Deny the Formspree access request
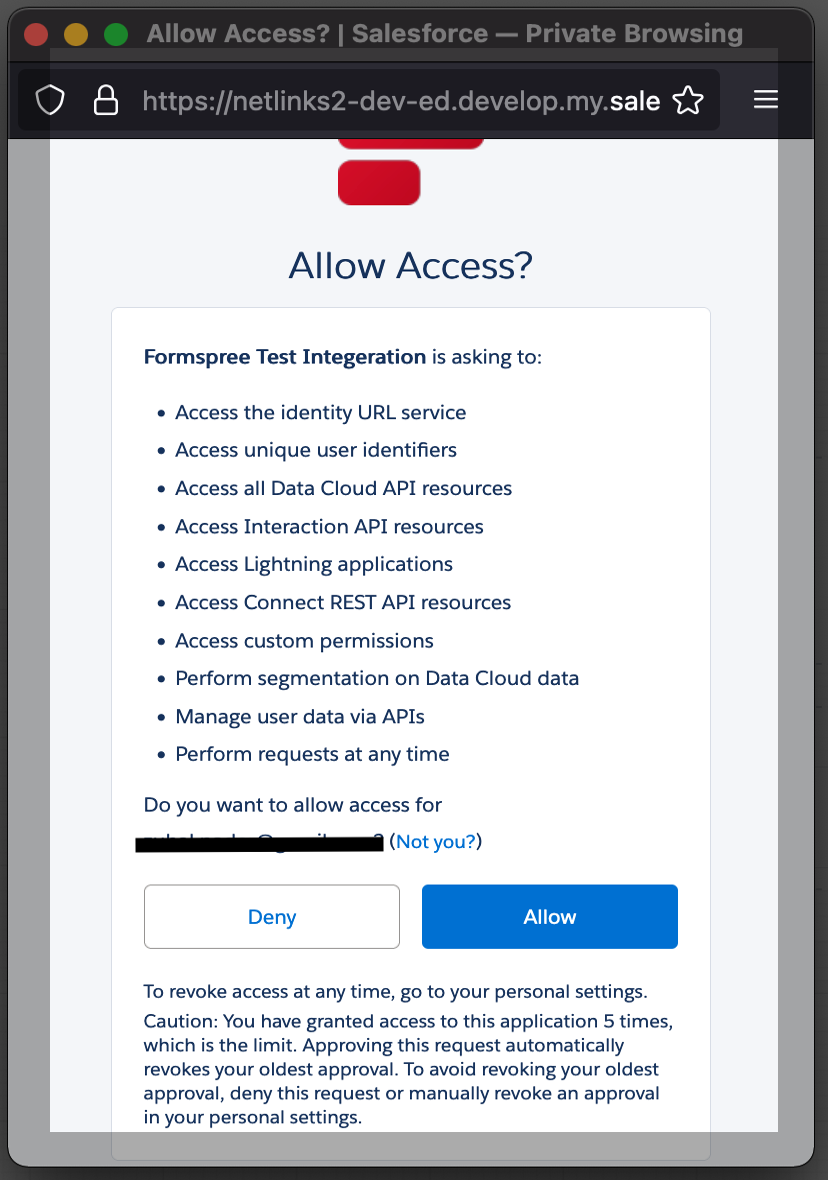This screenshot has width=828, height=1180. pyautogui.click(x=271, y=916)
